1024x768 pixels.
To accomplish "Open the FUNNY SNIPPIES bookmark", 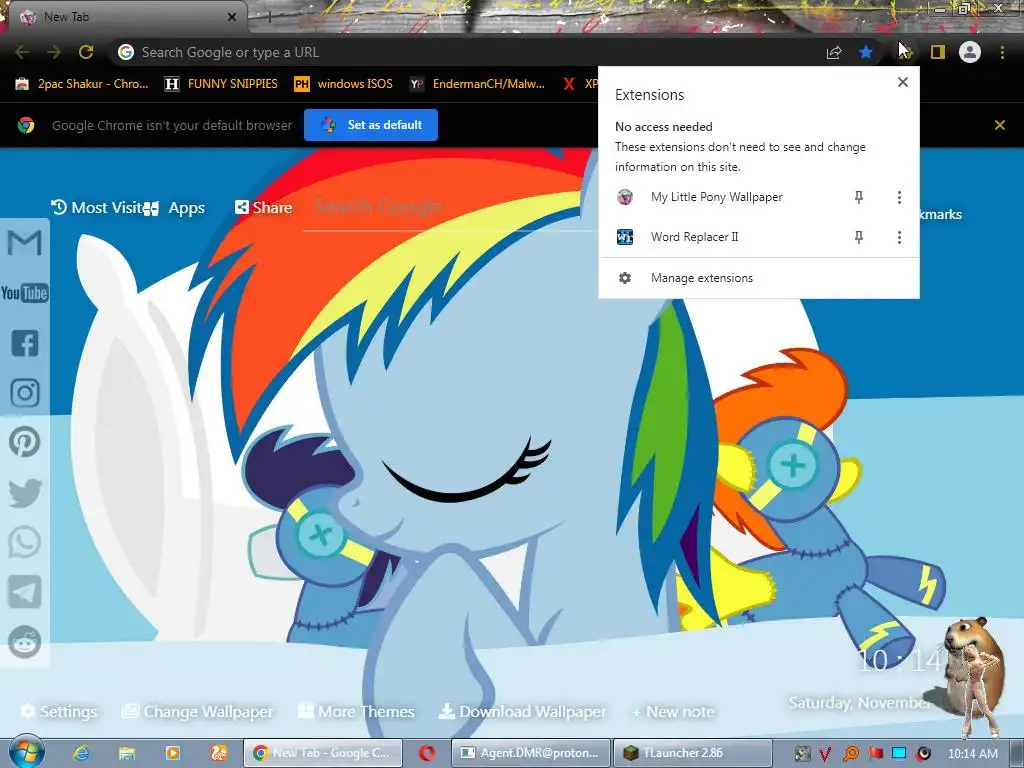I will click(x=221, y=84).
